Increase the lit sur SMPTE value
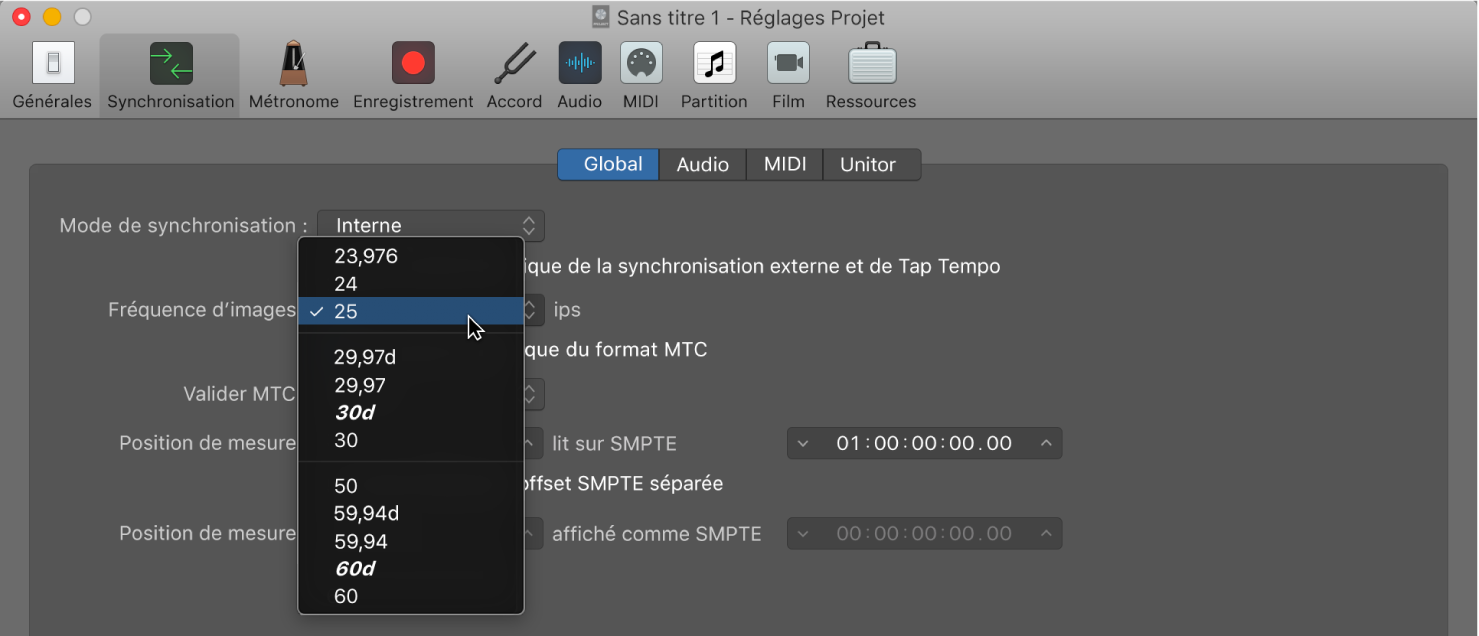 click(x=1046, y=444)
